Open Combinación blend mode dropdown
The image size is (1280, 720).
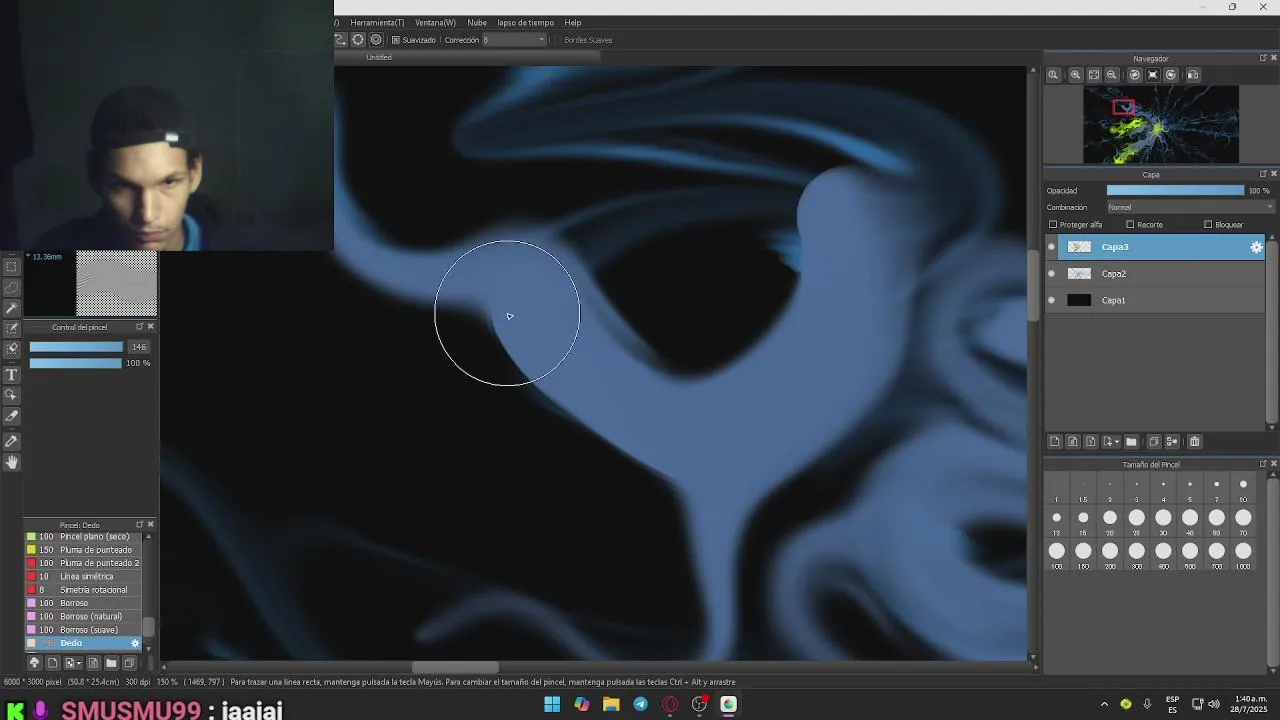1190,207
